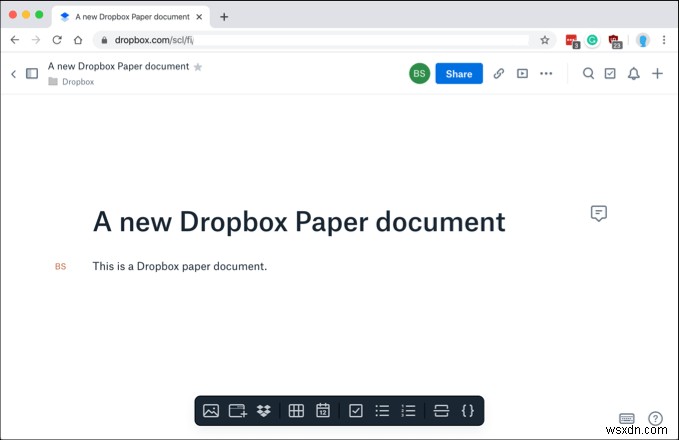Toggle the sidebar panel icon

[x=32, y=74]
